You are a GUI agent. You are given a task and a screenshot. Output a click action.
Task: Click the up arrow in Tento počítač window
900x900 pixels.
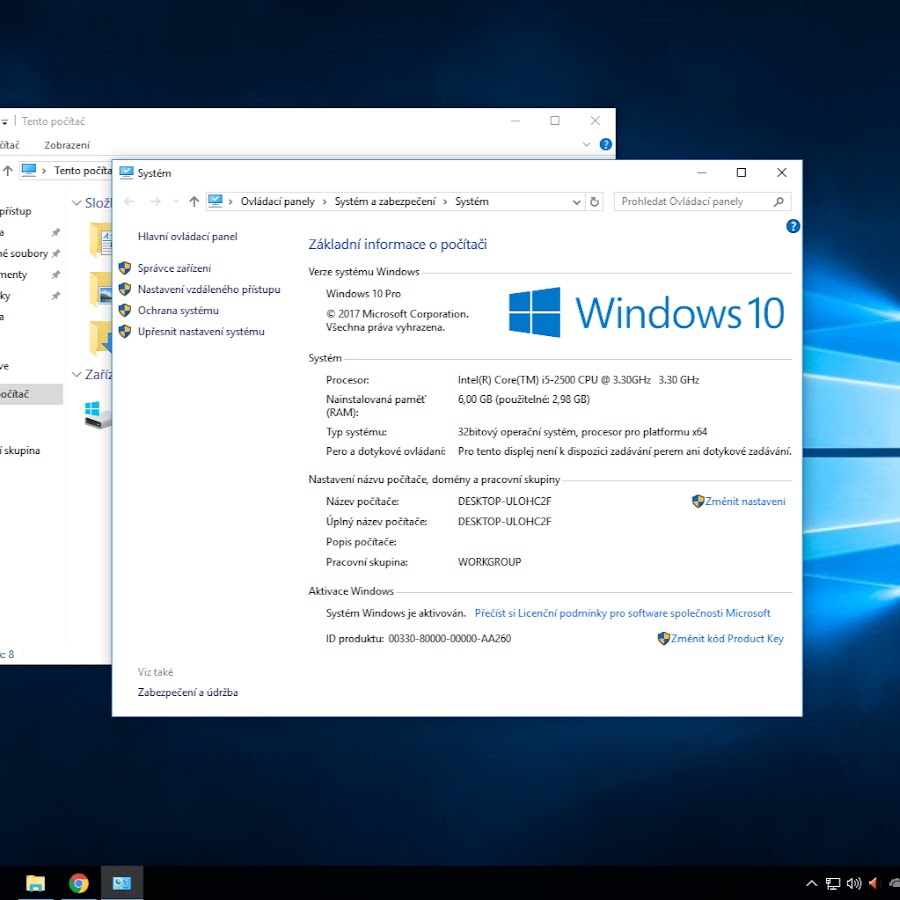pos(7,170)
